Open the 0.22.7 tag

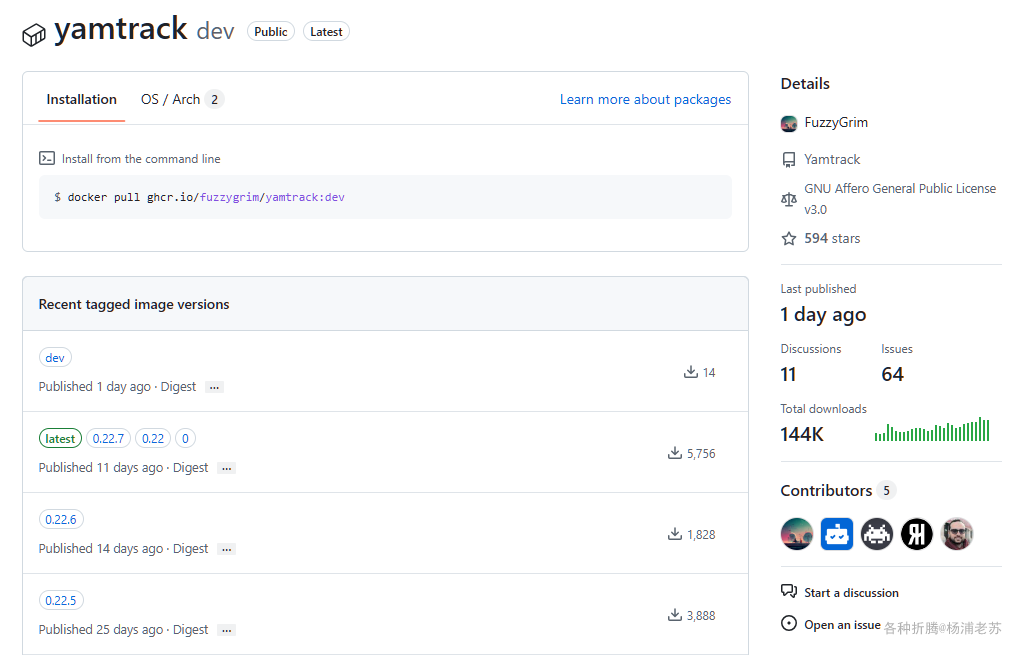108,438
